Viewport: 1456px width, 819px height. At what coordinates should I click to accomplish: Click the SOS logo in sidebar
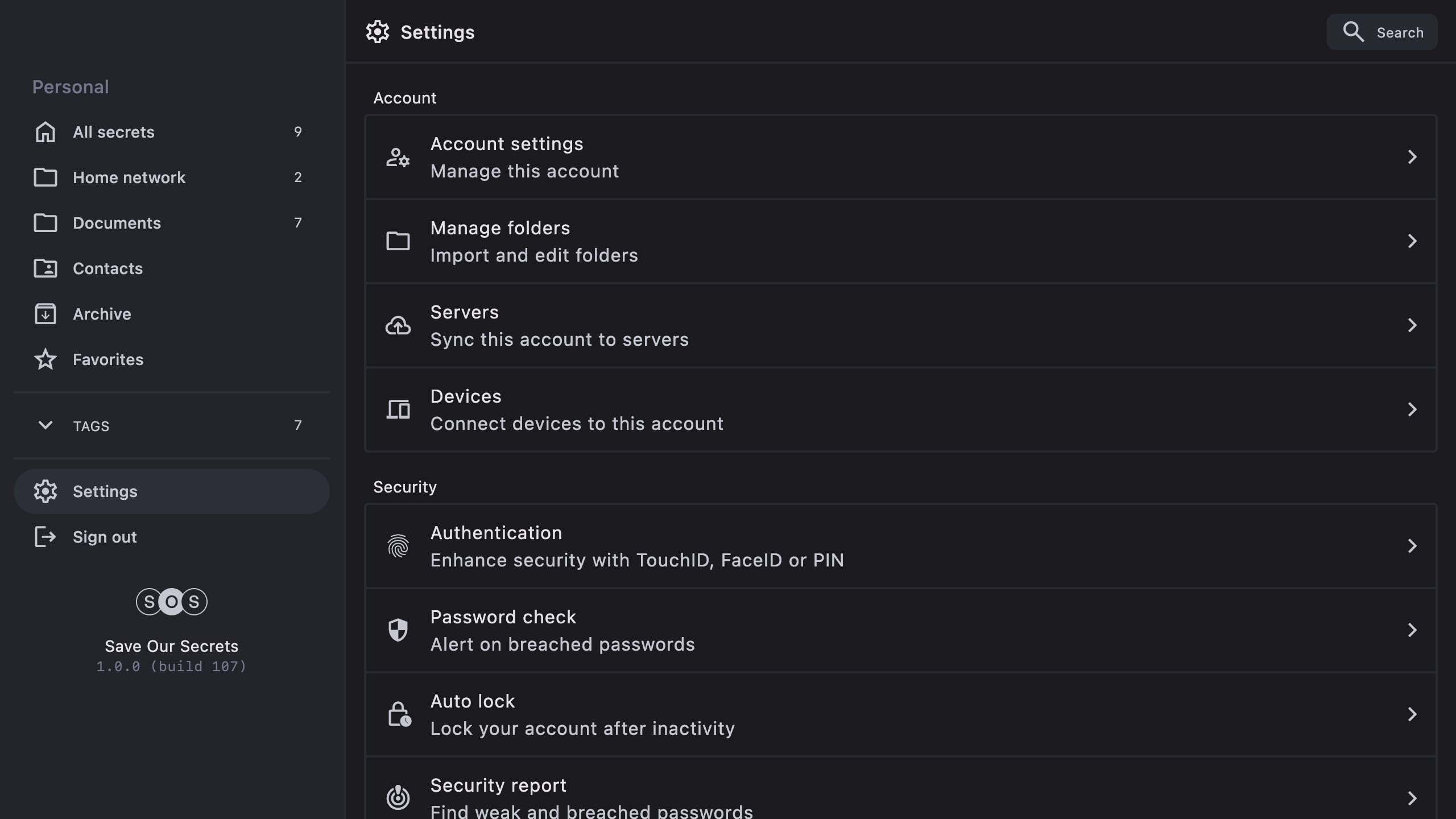171,602
